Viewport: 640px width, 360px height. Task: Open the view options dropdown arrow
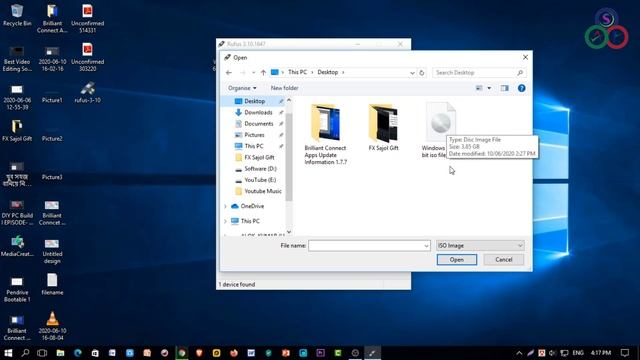point(489,88)
